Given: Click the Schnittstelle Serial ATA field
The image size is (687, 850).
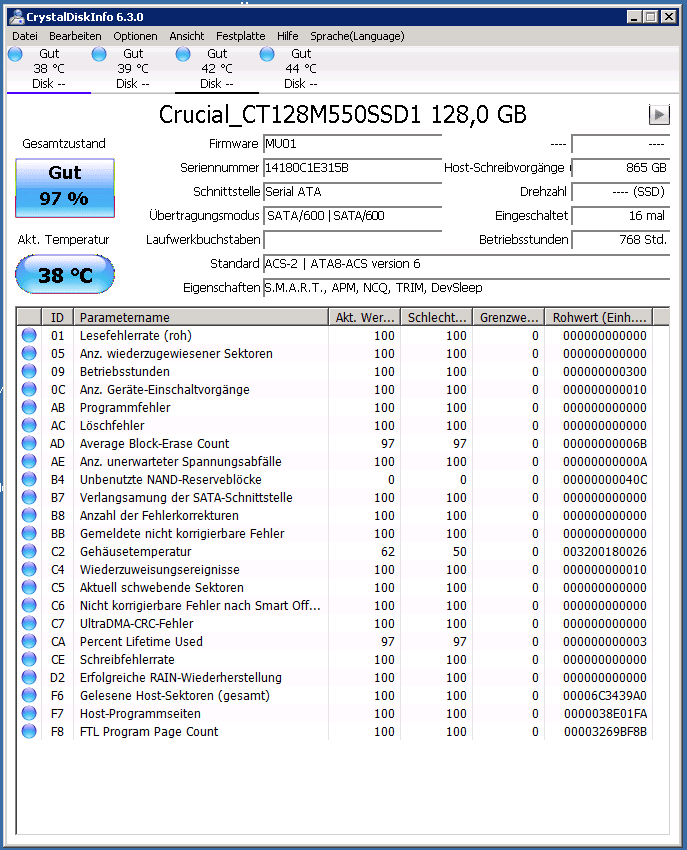Looking at the screenshot, I should click(x=352, y=192).
